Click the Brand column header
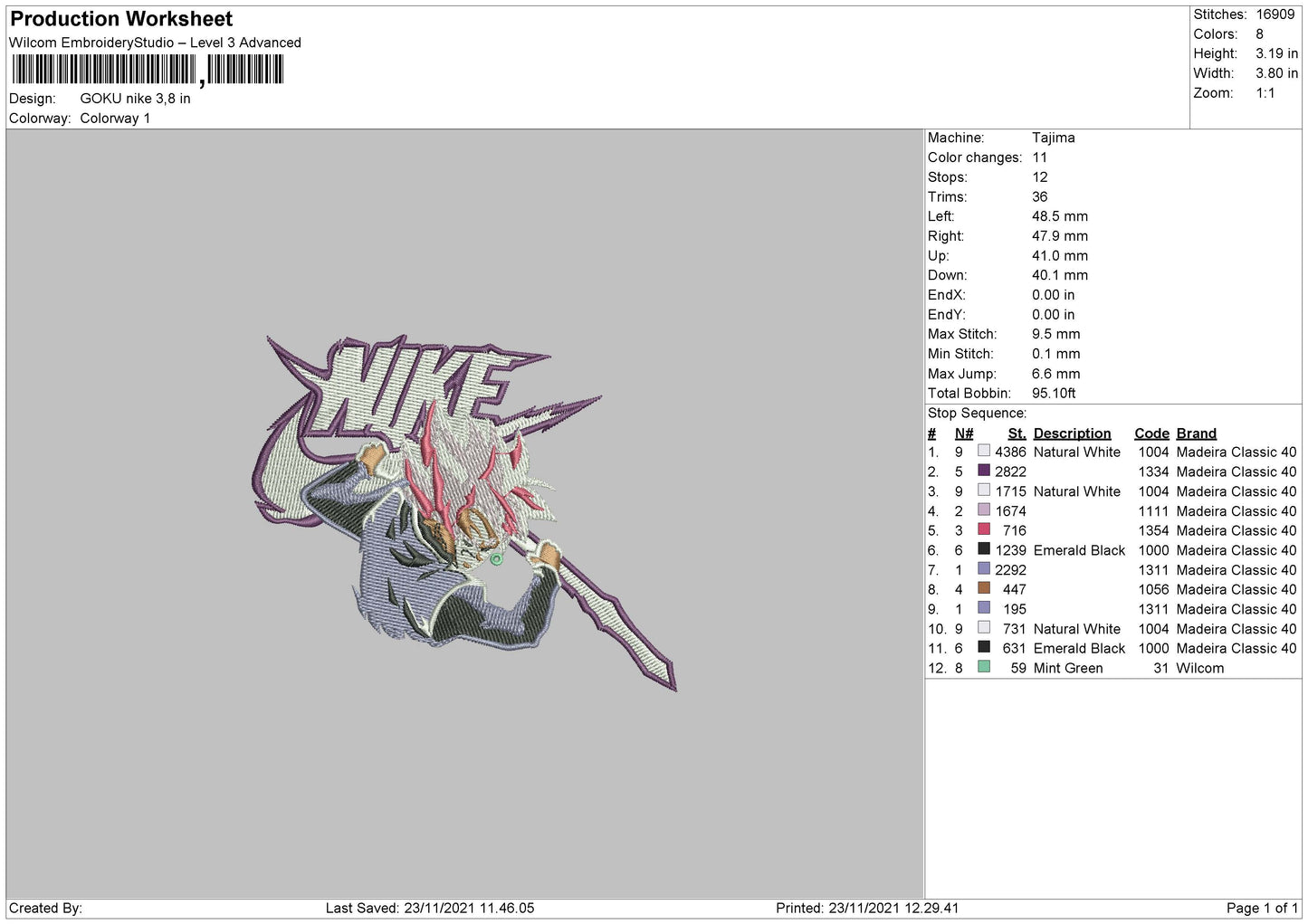The height and width of the screenshot is (924, 1308). [x=1196, y=433]
